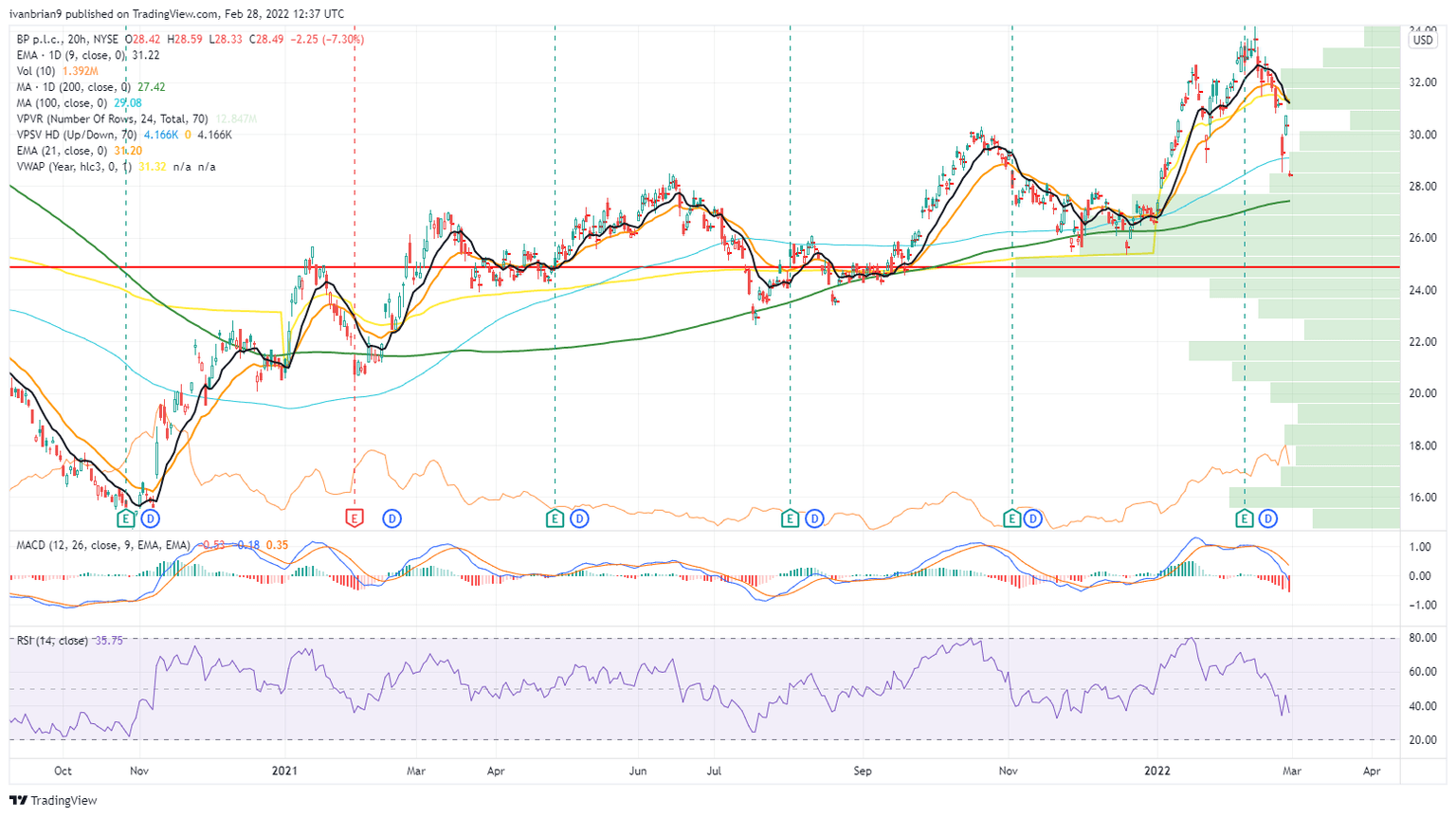Click the Jul label on the time axis
1456x817 pixels.
pyautogui.click(x=714, y=772)
